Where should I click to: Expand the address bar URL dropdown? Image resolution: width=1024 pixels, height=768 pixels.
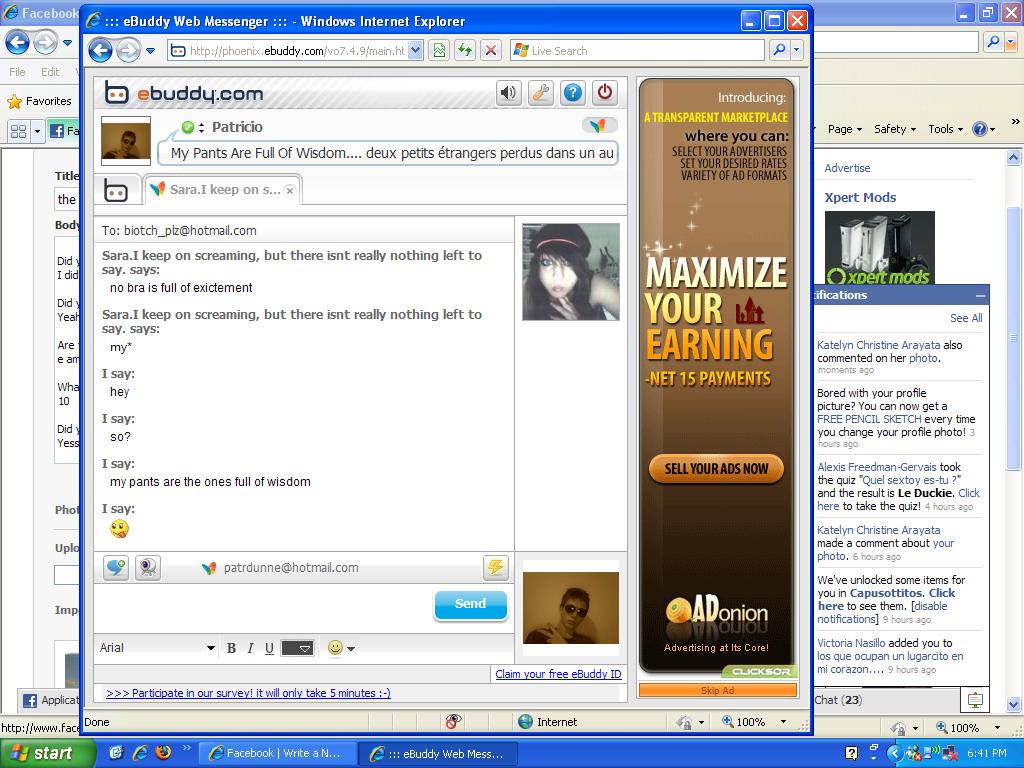pyautogui.click(x=415, y=50)
